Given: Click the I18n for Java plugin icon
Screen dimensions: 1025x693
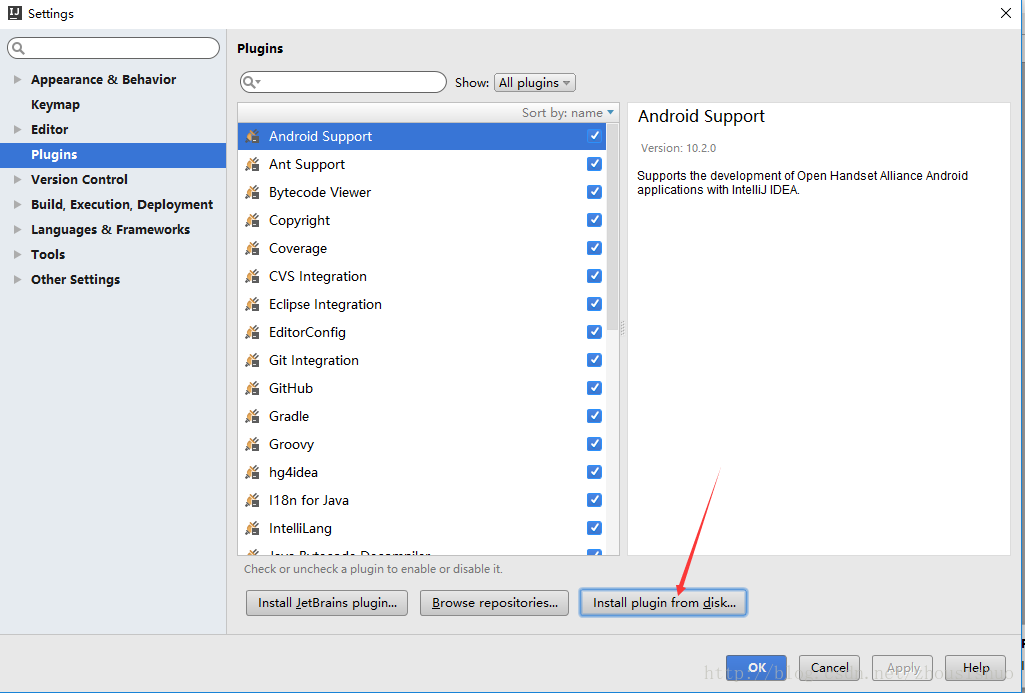Looking at the screenshot, I should (x=252, y=500).
